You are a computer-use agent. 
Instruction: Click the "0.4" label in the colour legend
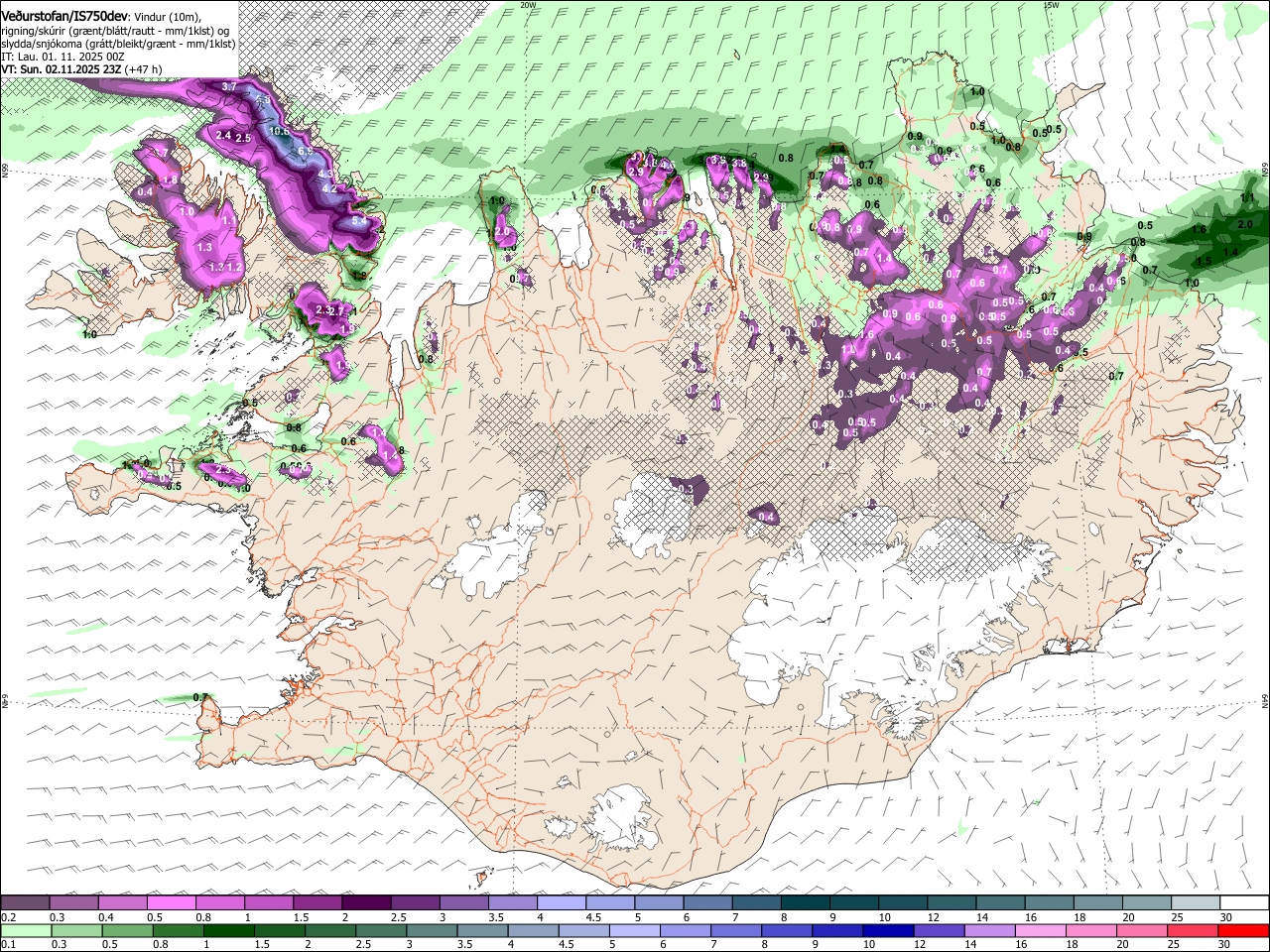click(105, 917)
